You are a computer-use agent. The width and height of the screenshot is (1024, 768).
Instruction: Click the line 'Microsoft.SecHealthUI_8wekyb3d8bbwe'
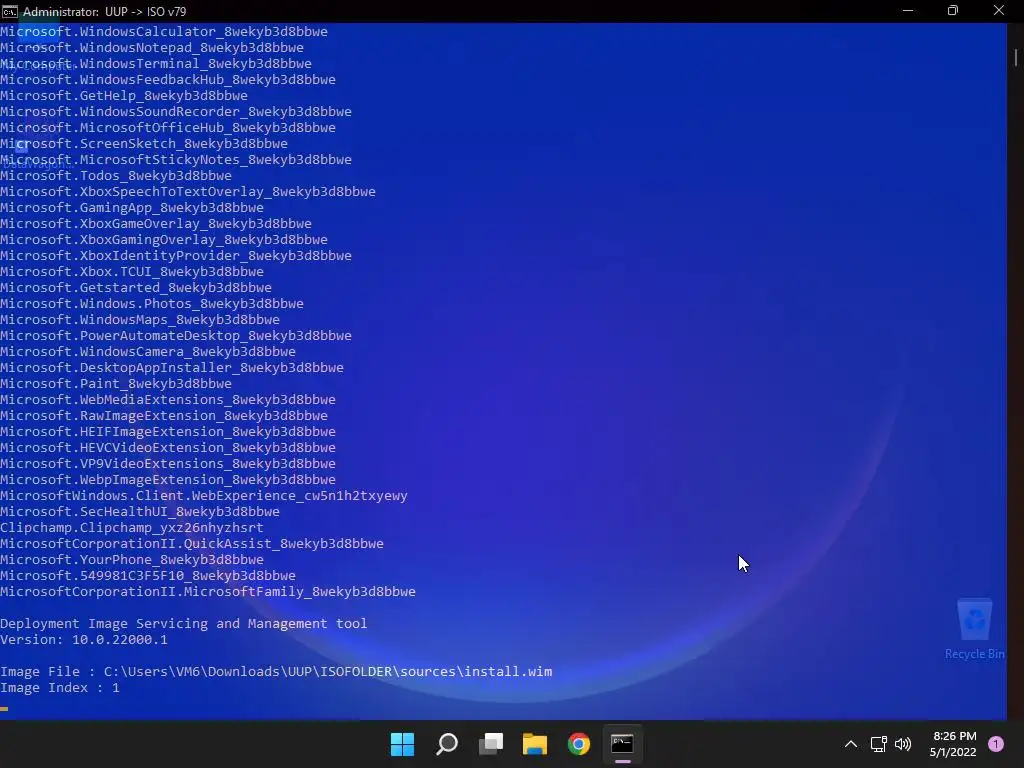tap(140, 511)
